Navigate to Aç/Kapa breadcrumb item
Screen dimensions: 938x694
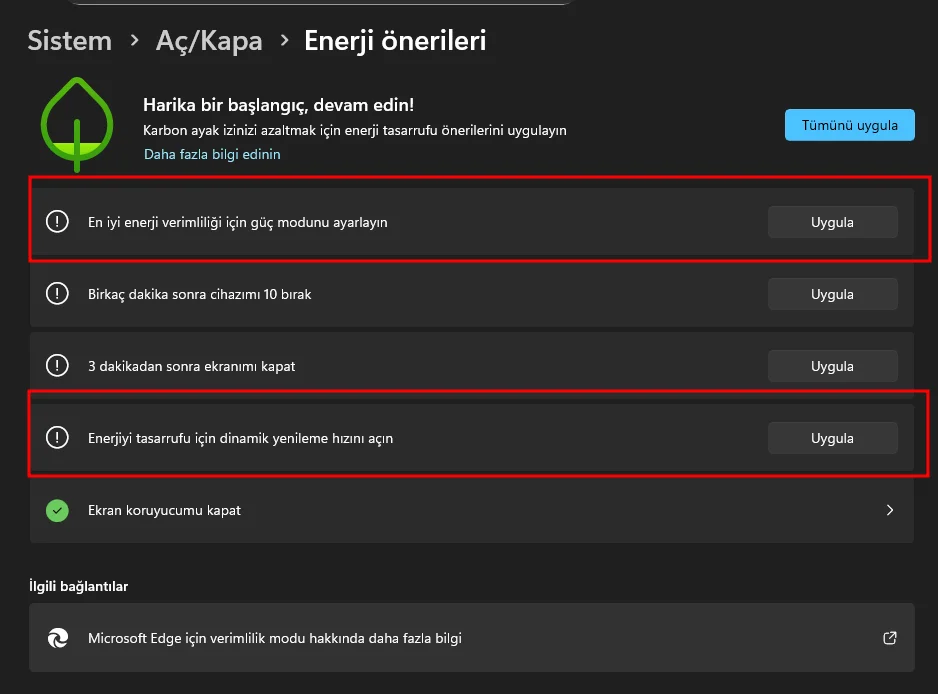[x=209, y=41]
